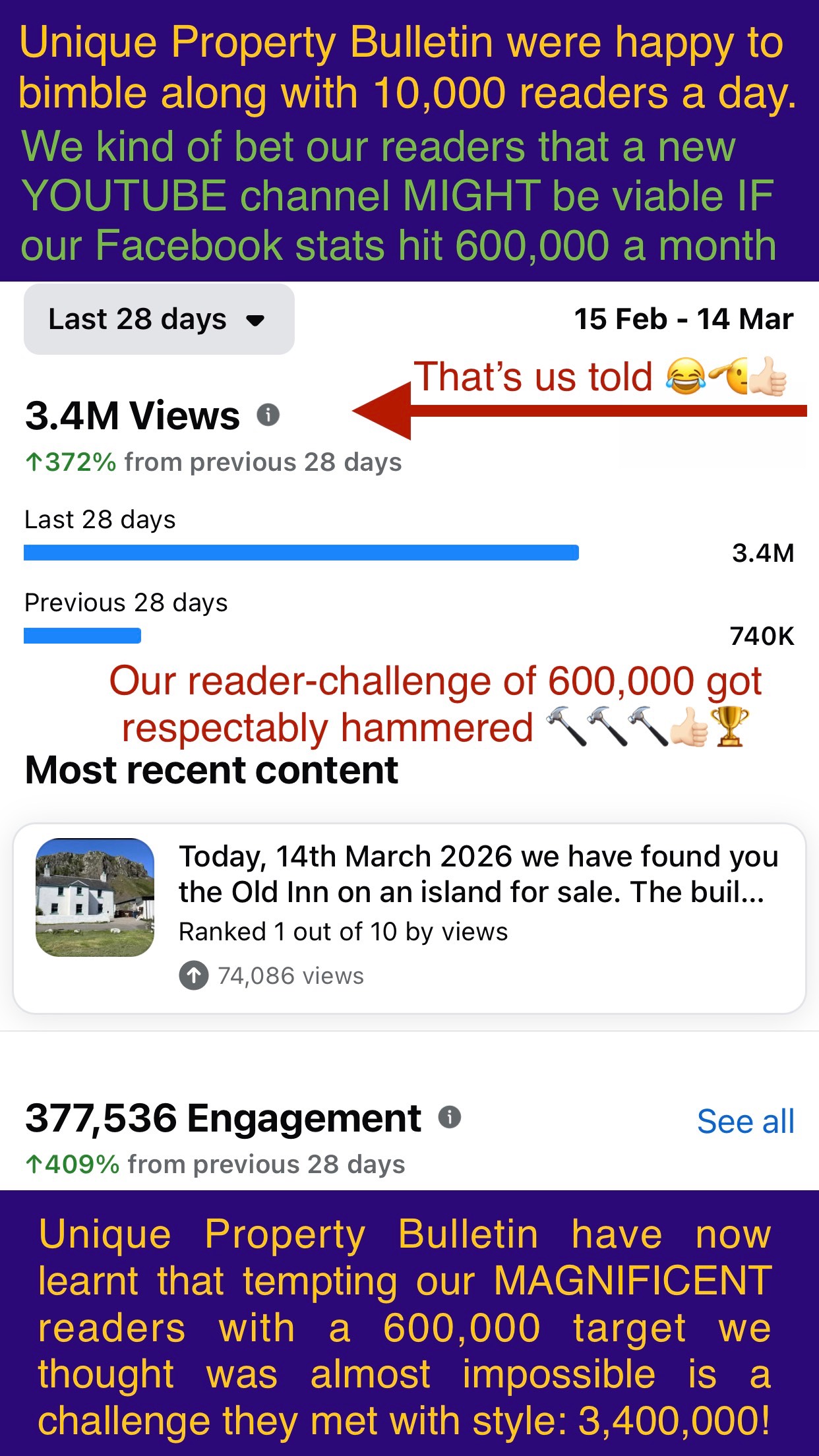Open the post titled Today, 14th March 2026
Viewport: 819px width, 1456px height.
[x=478, y=874]
